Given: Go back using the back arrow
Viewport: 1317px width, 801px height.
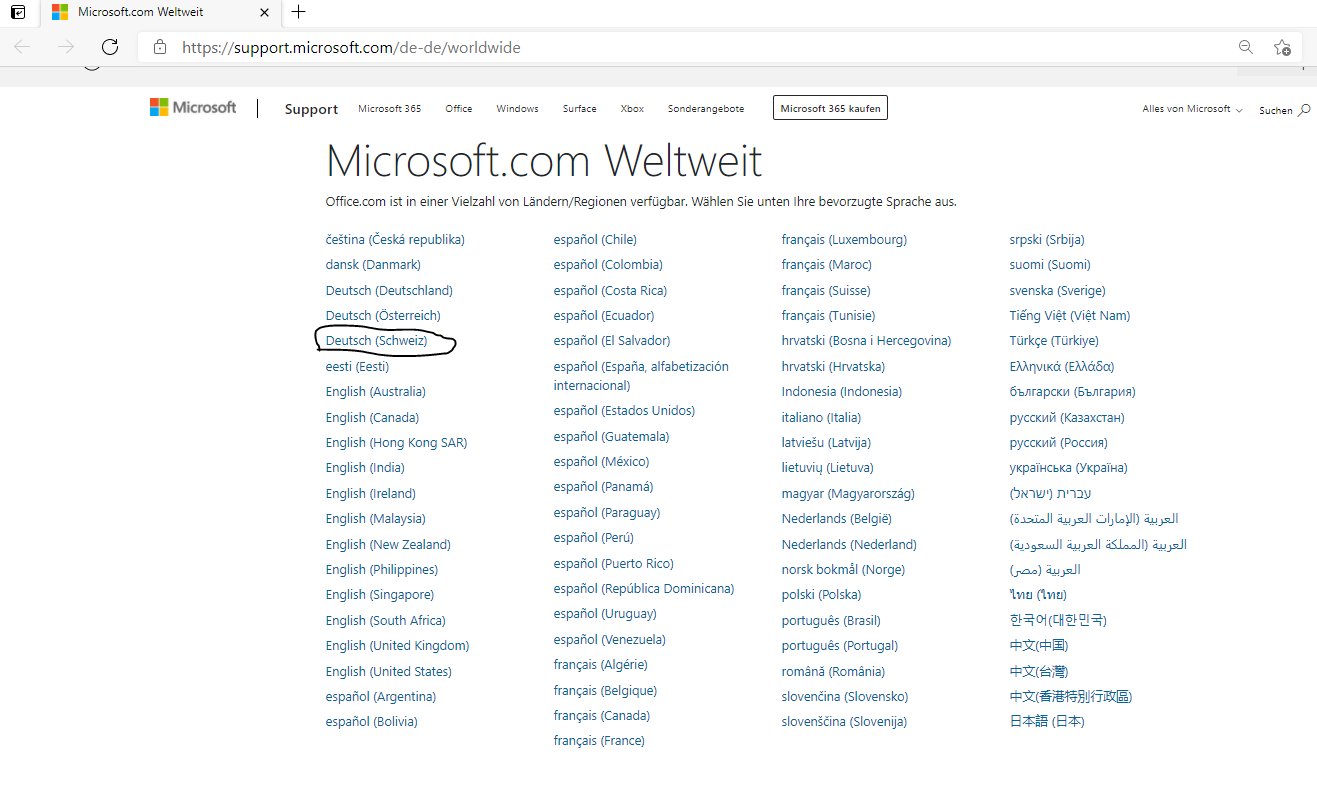Looking at the screenshot, I should pos(22,47).
